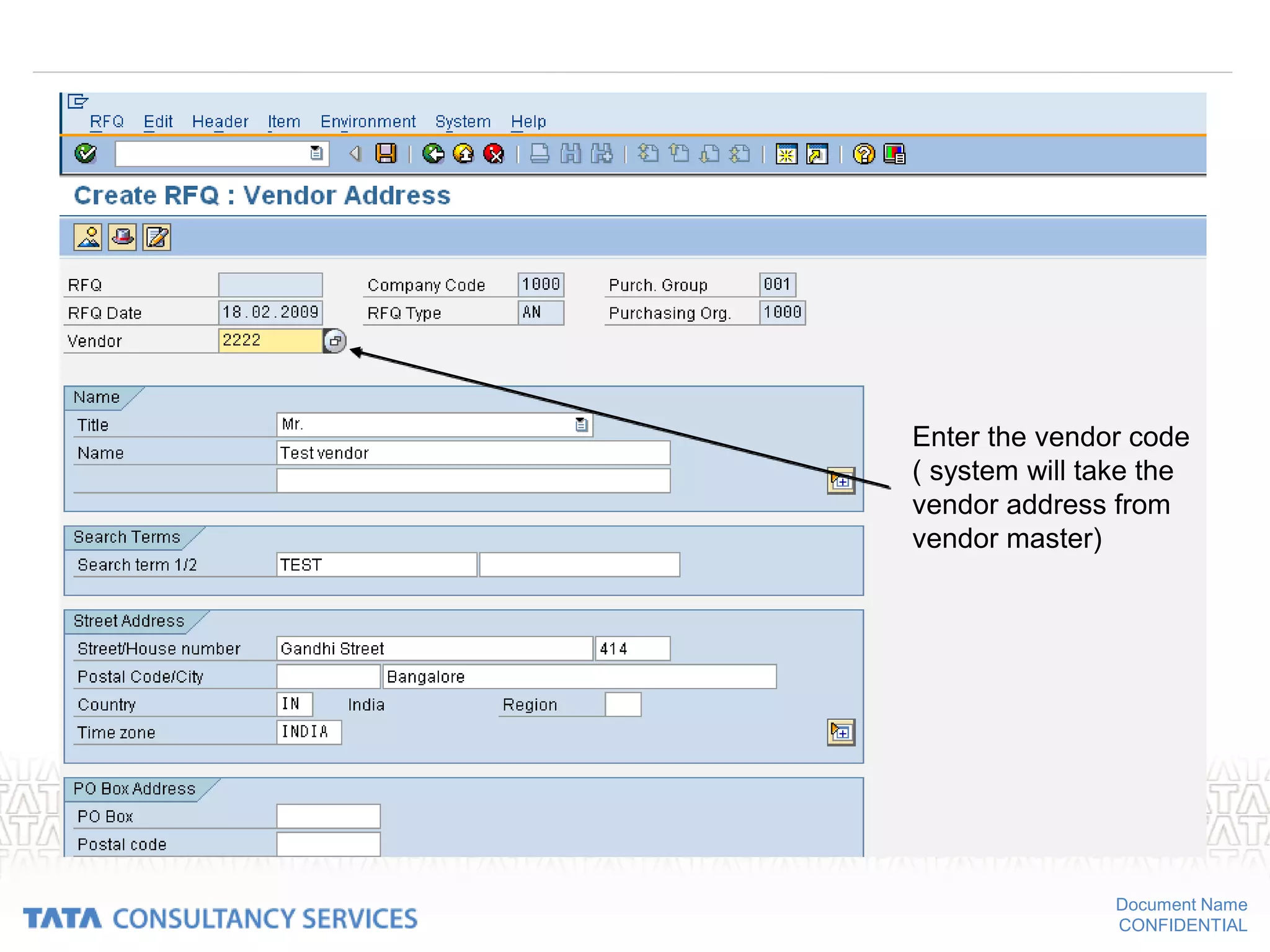Click the Purch. Group field 001

778,284
